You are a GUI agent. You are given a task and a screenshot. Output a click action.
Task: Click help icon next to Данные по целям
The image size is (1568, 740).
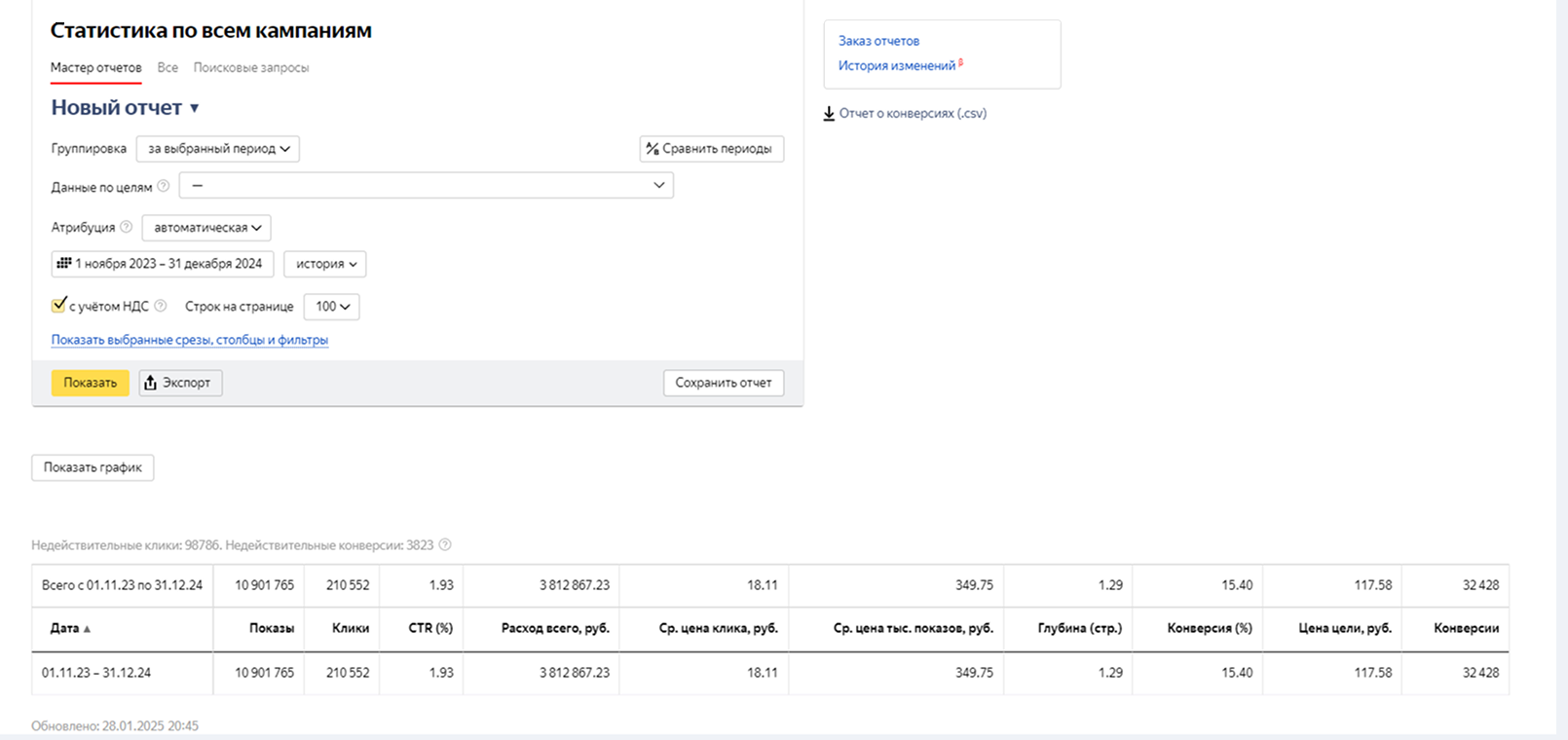[x=164, y=186]
